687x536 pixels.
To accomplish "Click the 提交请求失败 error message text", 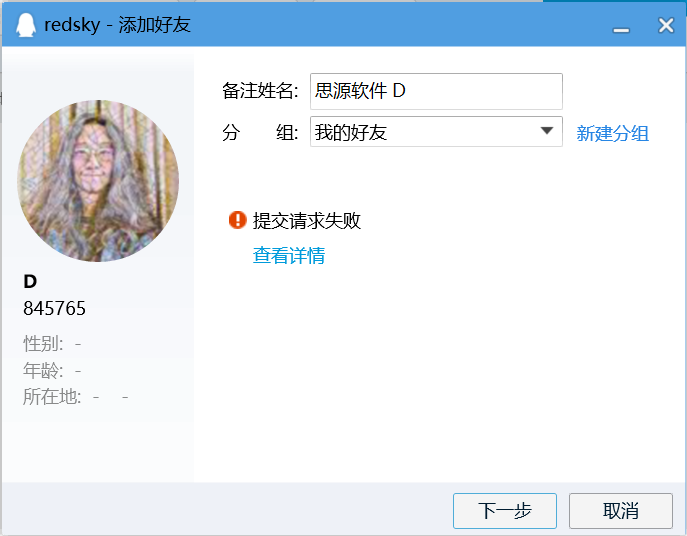I will [x=306, y=220].
